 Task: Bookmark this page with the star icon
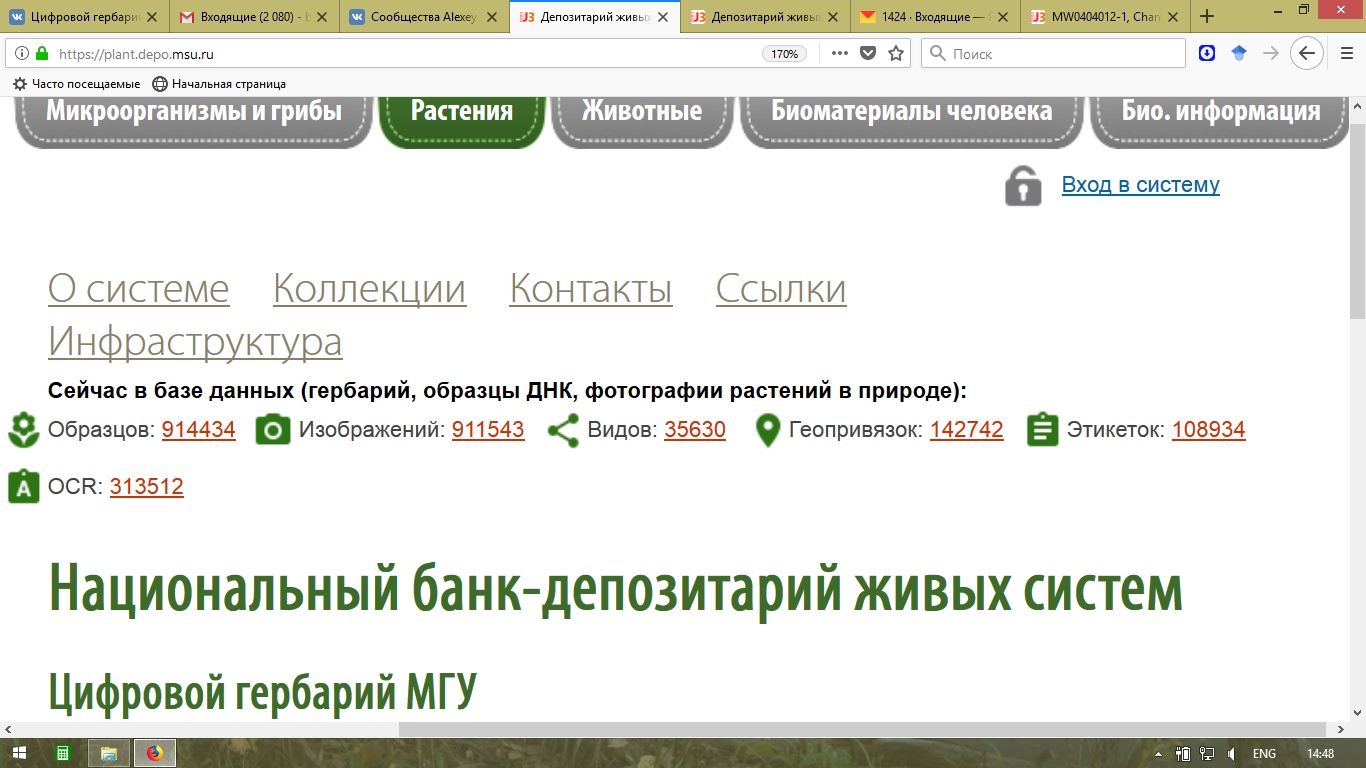point(896,53)
